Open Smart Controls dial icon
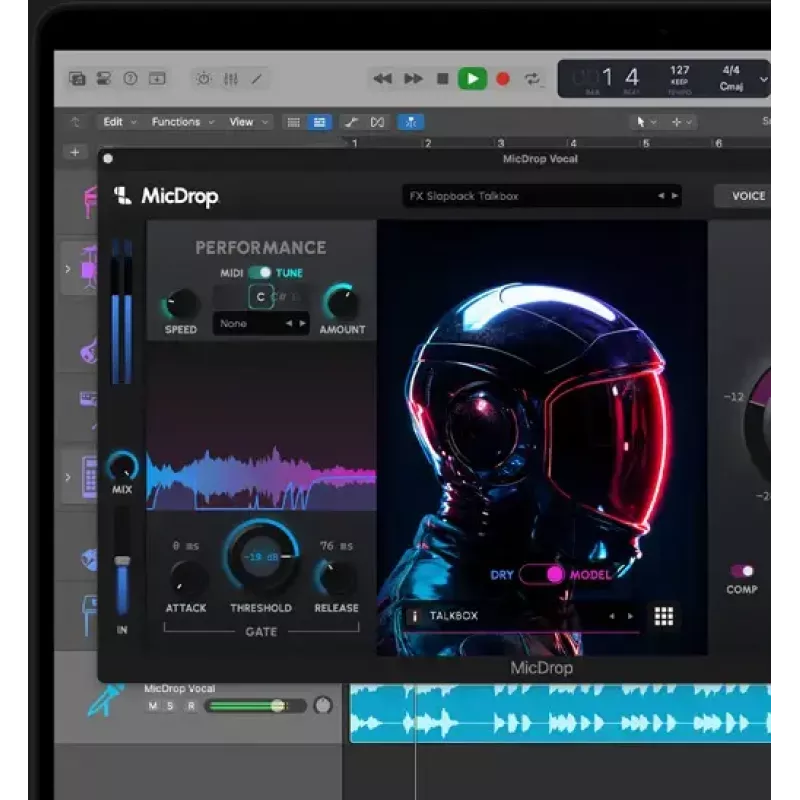This screenshot has width=800, height=800. [x=204, y=79]
